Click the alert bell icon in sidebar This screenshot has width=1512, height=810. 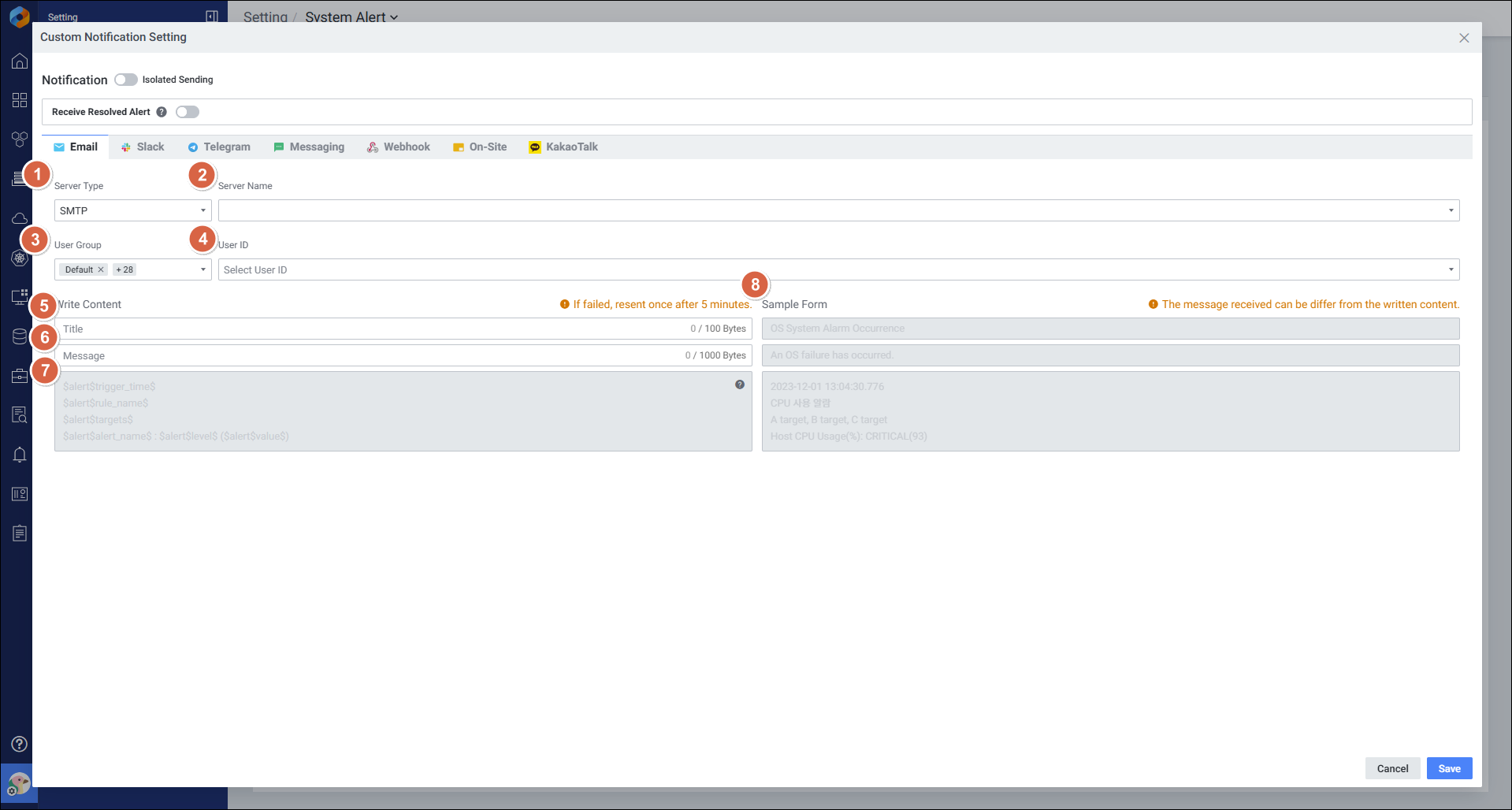coord(20,455)
